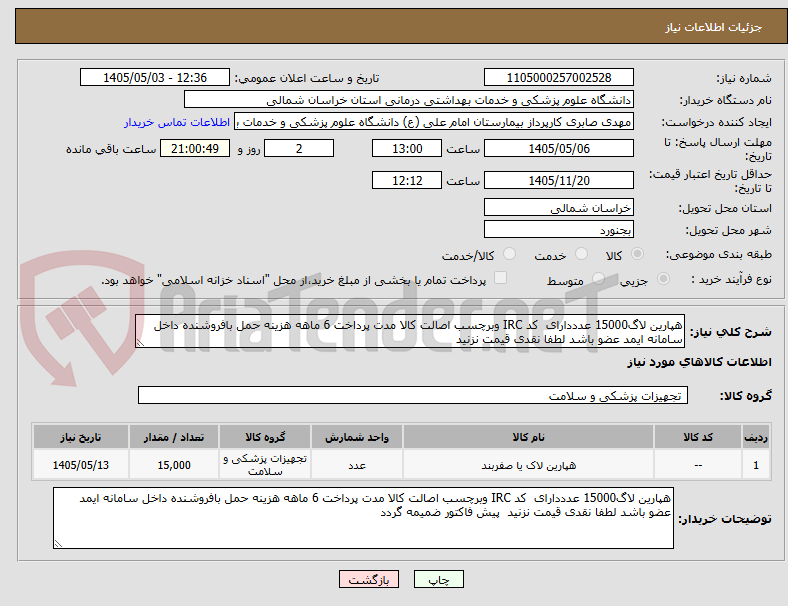
Task: Select the کالا/خدمت radio button
Action: [510, 254]
